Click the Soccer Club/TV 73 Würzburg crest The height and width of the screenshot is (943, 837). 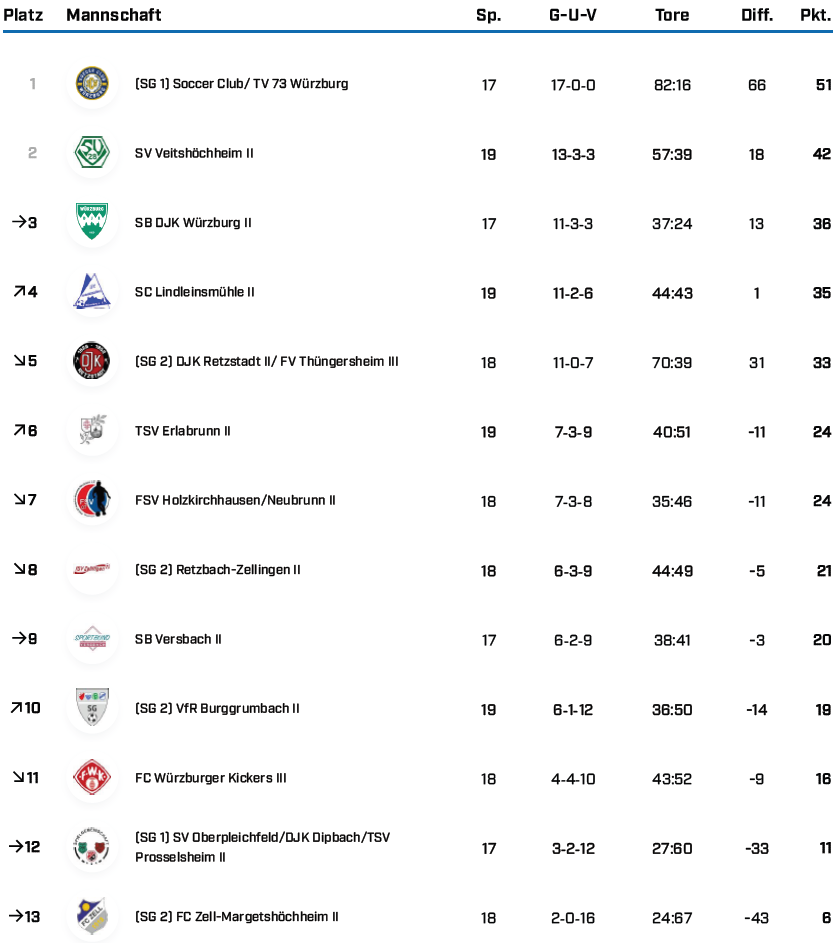click(x=92, y=85)
